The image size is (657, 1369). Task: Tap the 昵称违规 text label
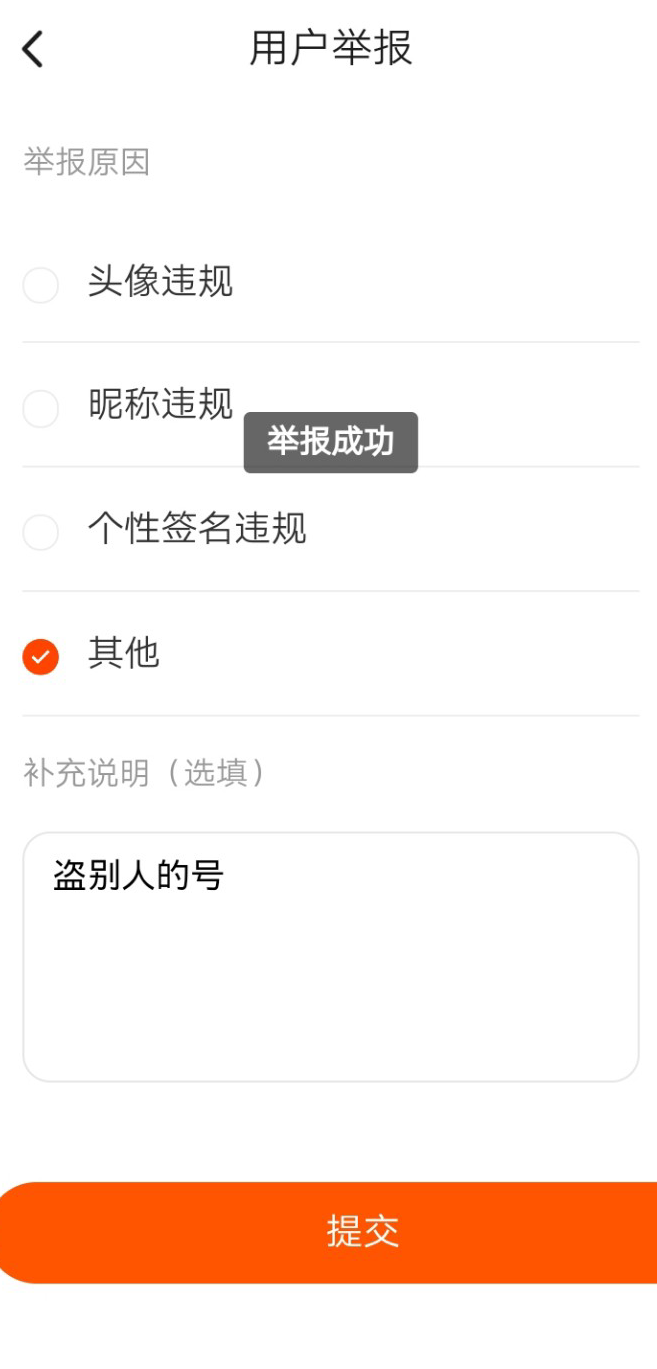click(x=160, y=404)
